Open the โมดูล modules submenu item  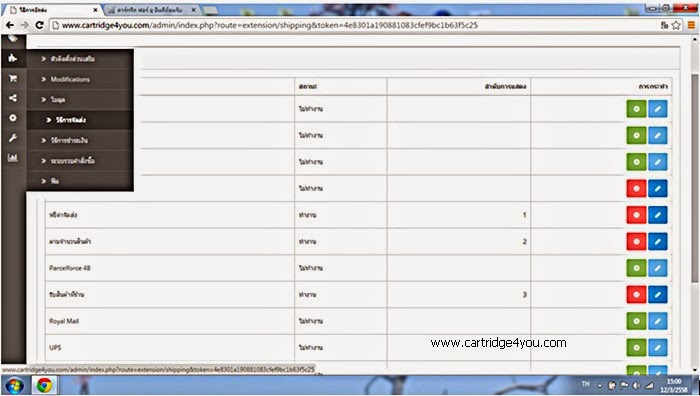80,100
